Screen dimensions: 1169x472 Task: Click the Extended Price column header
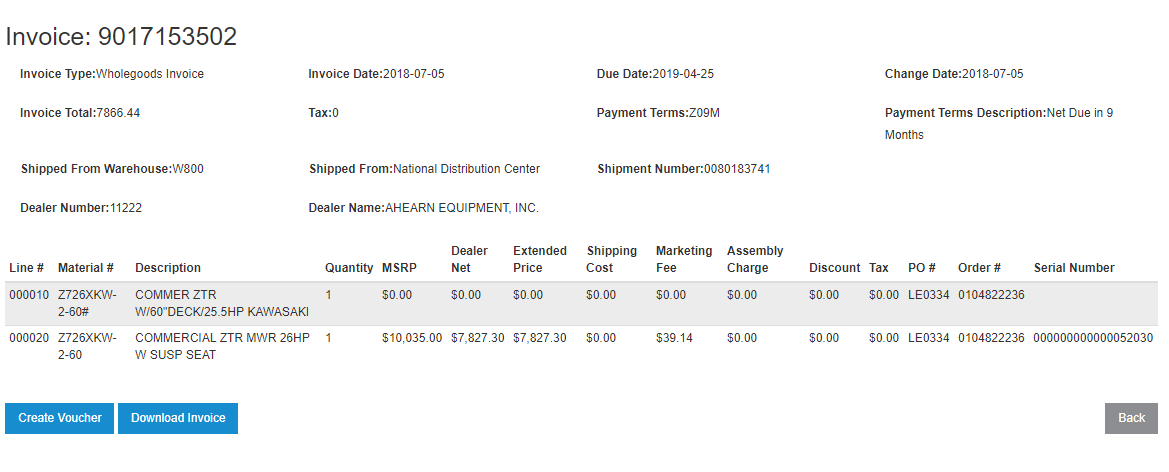(x=540, y=259)
